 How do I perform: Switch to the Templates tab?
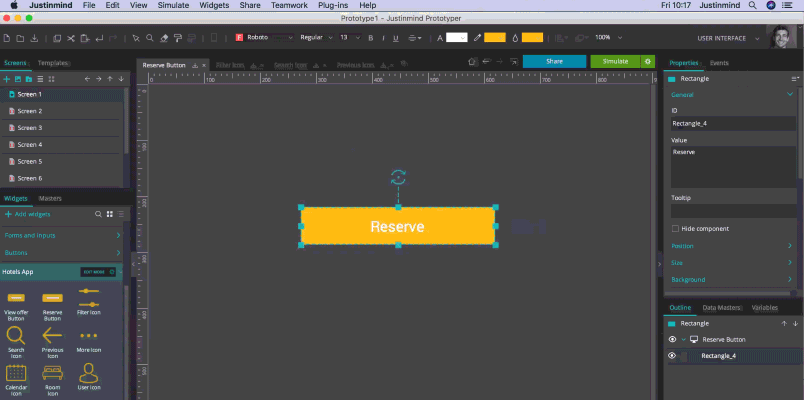53,63
